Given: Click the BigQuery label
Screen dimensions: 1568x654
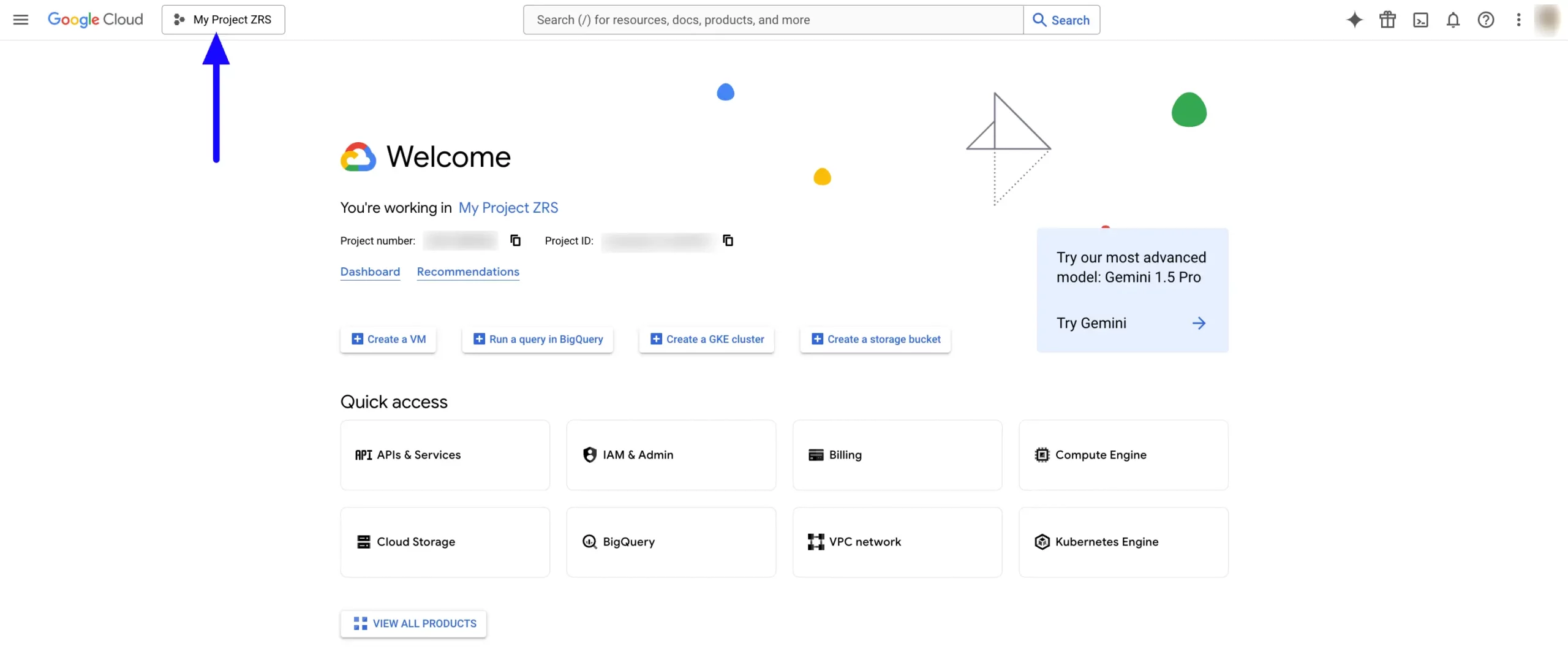Looking at the screenshot, I should tap(628, 542).
